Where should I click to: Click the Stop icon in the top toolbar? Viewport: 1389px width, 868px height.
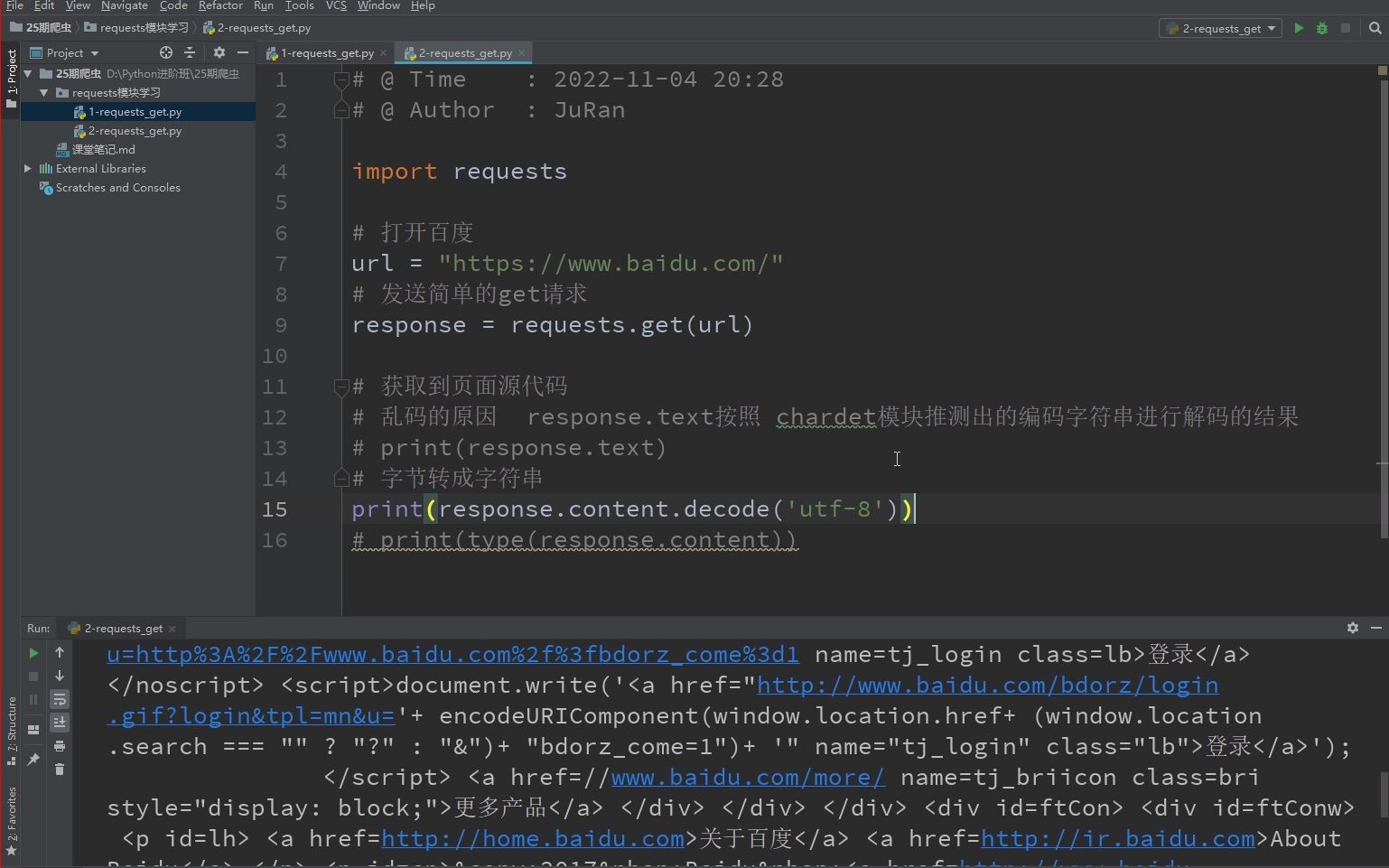point(1346,28)
